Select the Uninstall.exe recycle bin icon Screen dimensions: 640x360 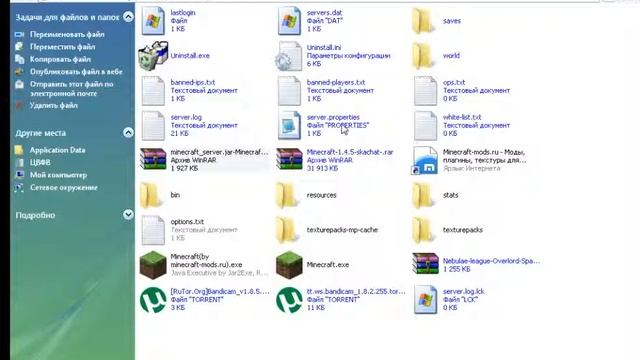point(153,56)
